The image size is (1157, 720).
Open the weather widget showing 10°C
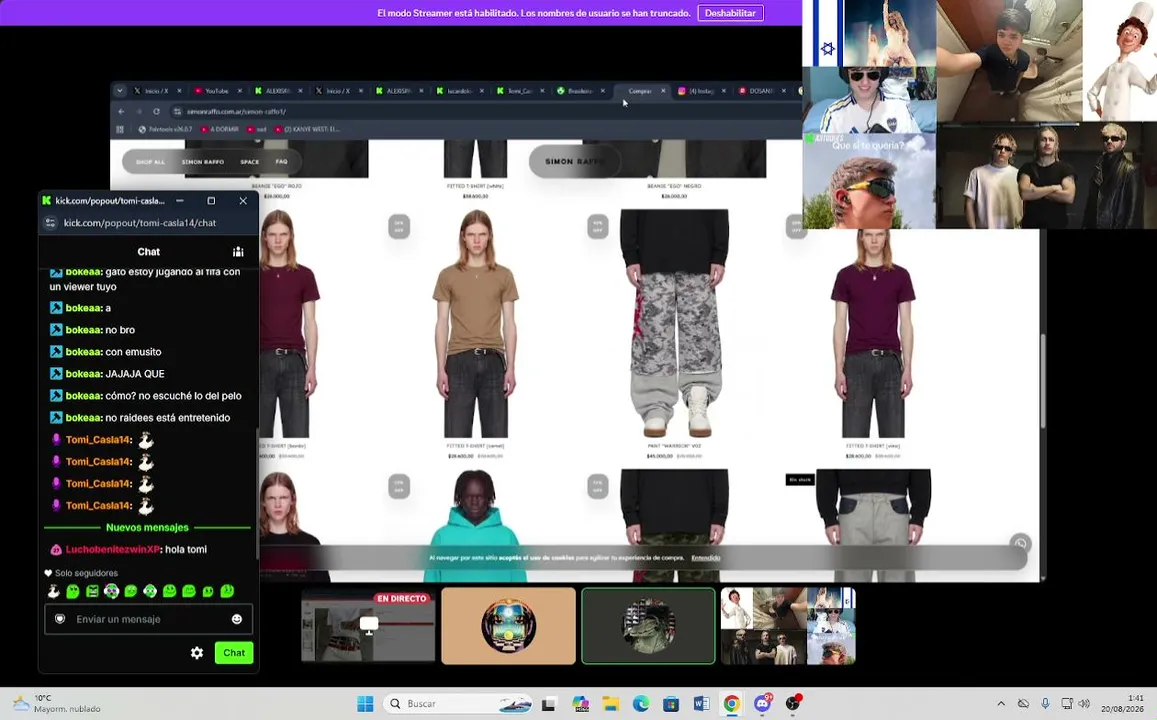point(58,704)
